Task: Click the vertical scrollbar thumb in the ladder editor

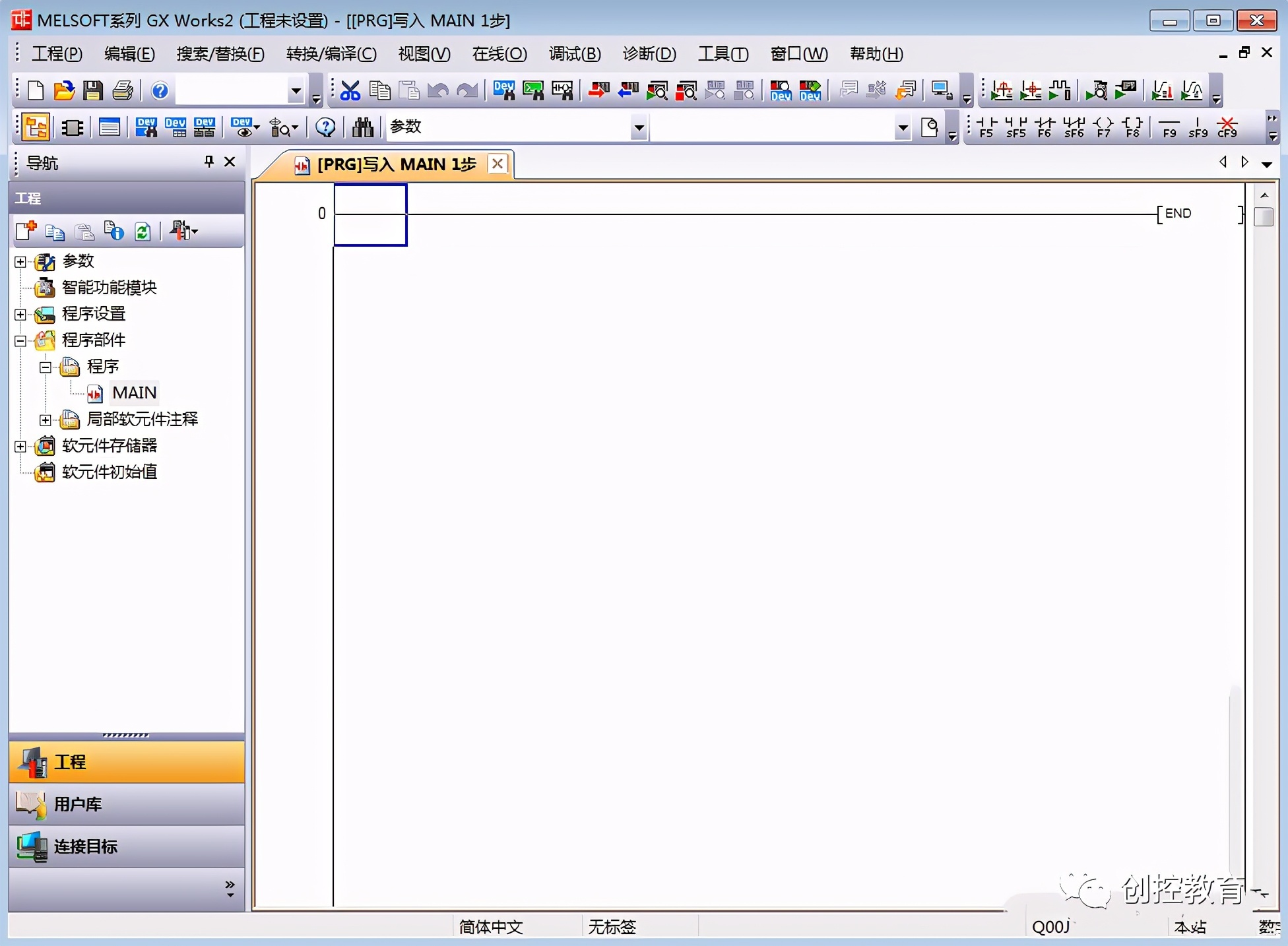Action: click(x=1263, y=216)
